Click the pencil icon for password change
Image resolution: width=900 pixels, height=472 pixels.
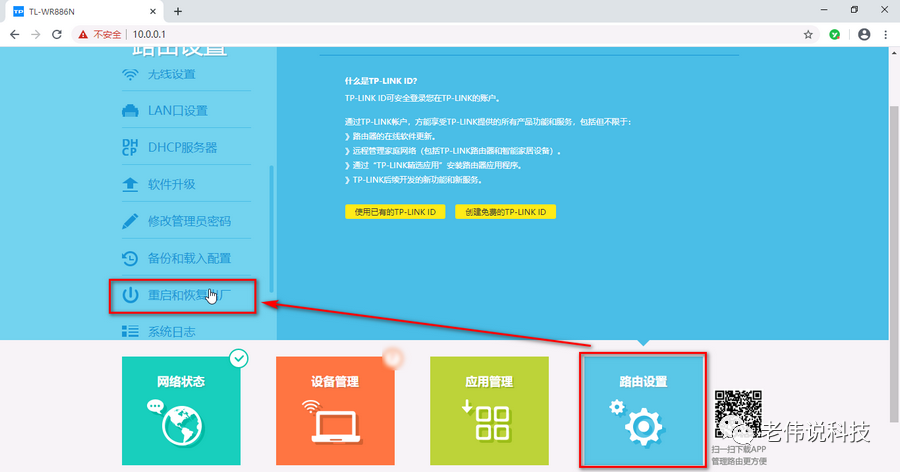pos(130,221)
